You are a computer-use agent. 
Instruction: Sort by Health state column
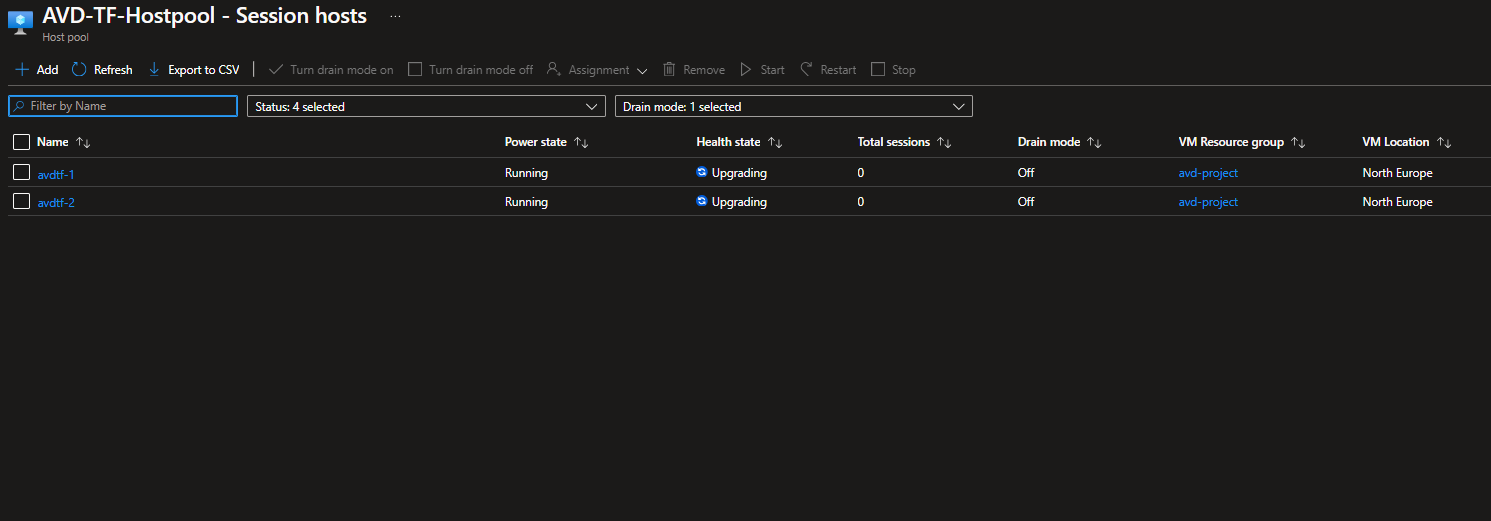coord(775,143)
